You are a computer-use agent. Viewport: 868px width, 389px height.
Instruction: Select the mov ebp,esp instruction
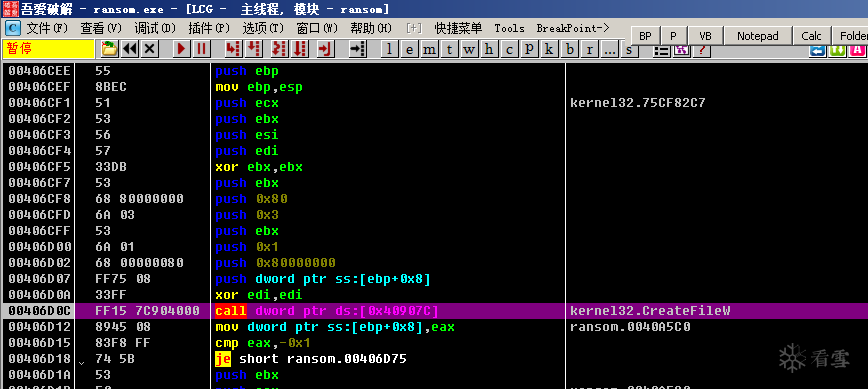(259, 87)
